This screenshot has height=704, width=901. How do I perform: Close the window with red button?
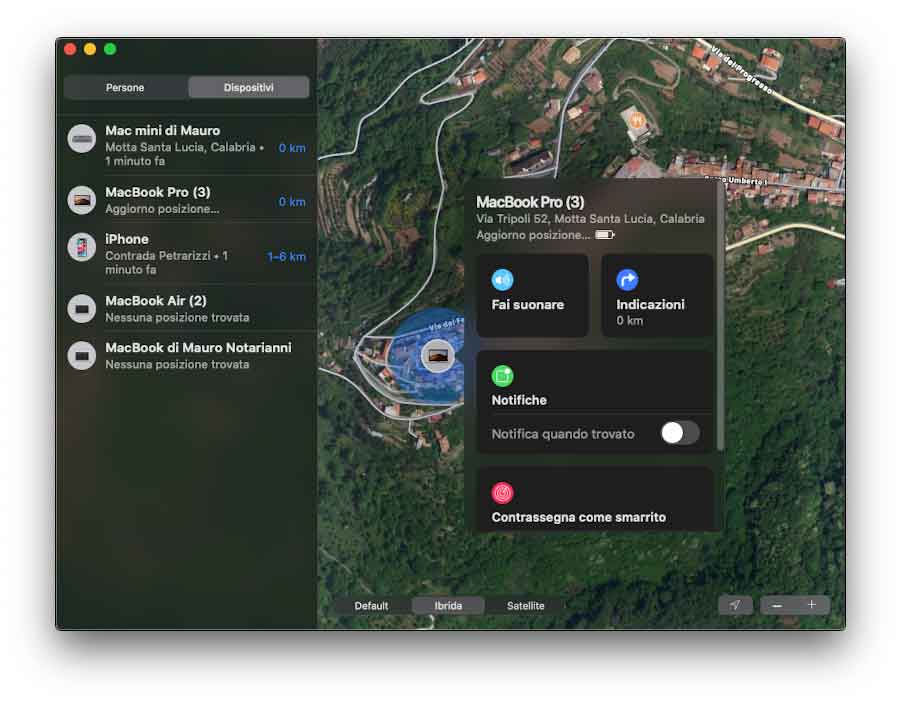click(71, 49)
